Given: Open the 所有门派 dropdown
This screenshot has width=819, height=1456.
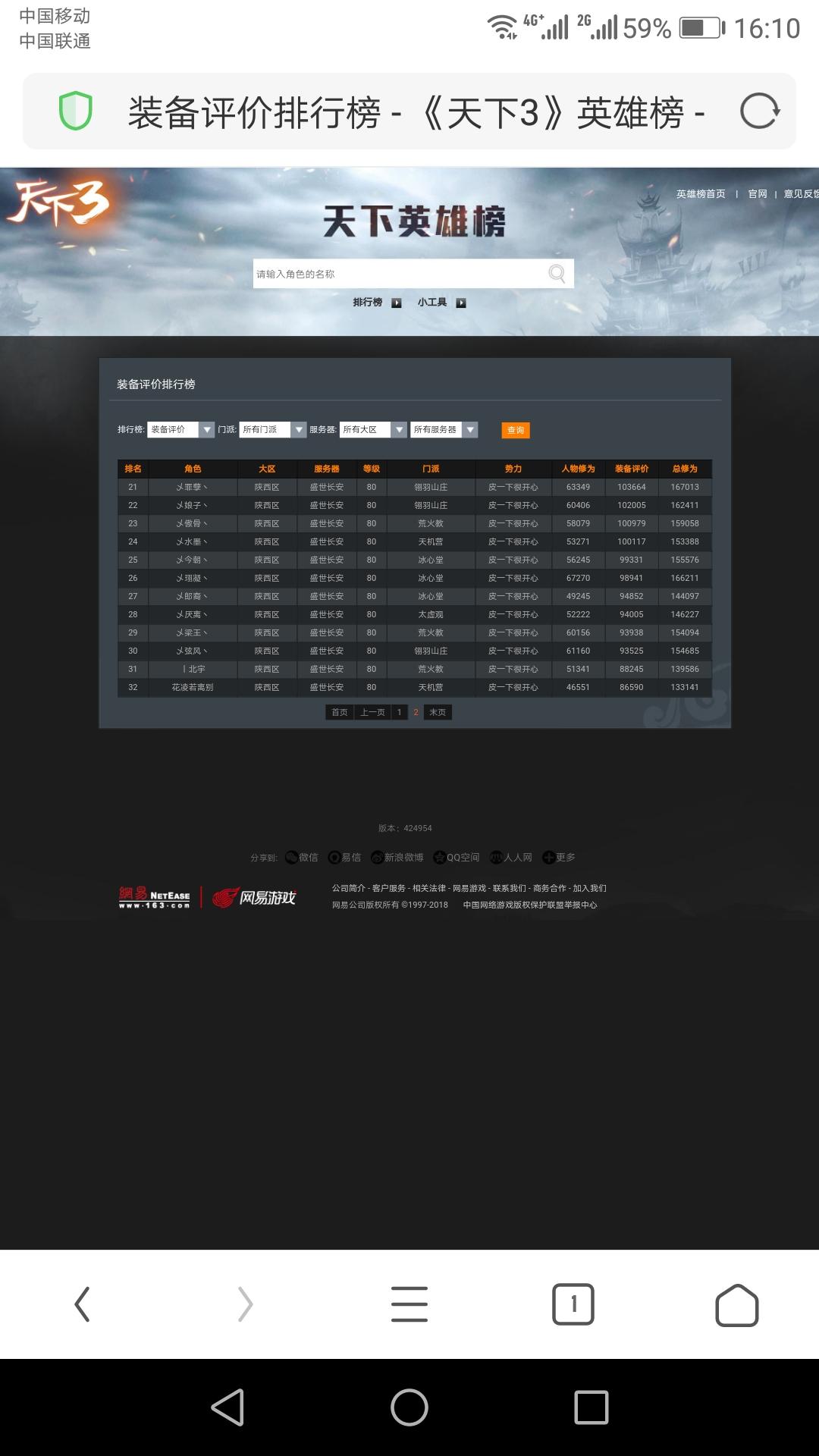Looking at the screenshot, I should [x=273, y=429].
